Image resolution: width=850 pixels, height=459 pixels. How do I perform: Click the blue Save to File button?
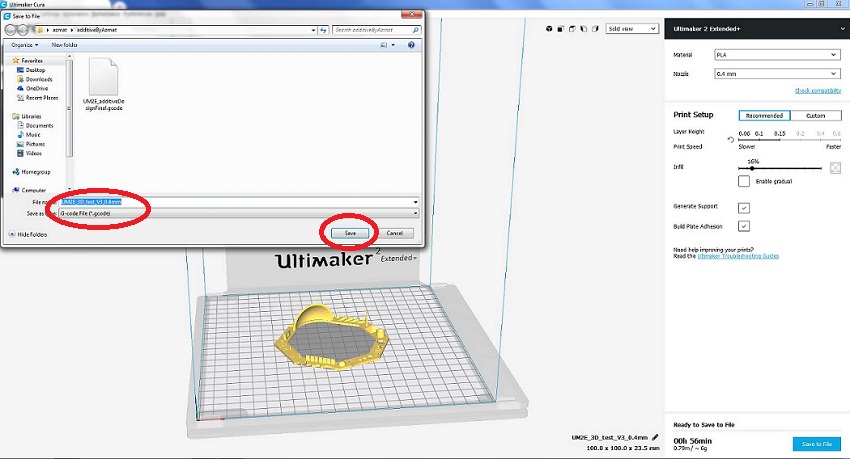pos(816,444)
